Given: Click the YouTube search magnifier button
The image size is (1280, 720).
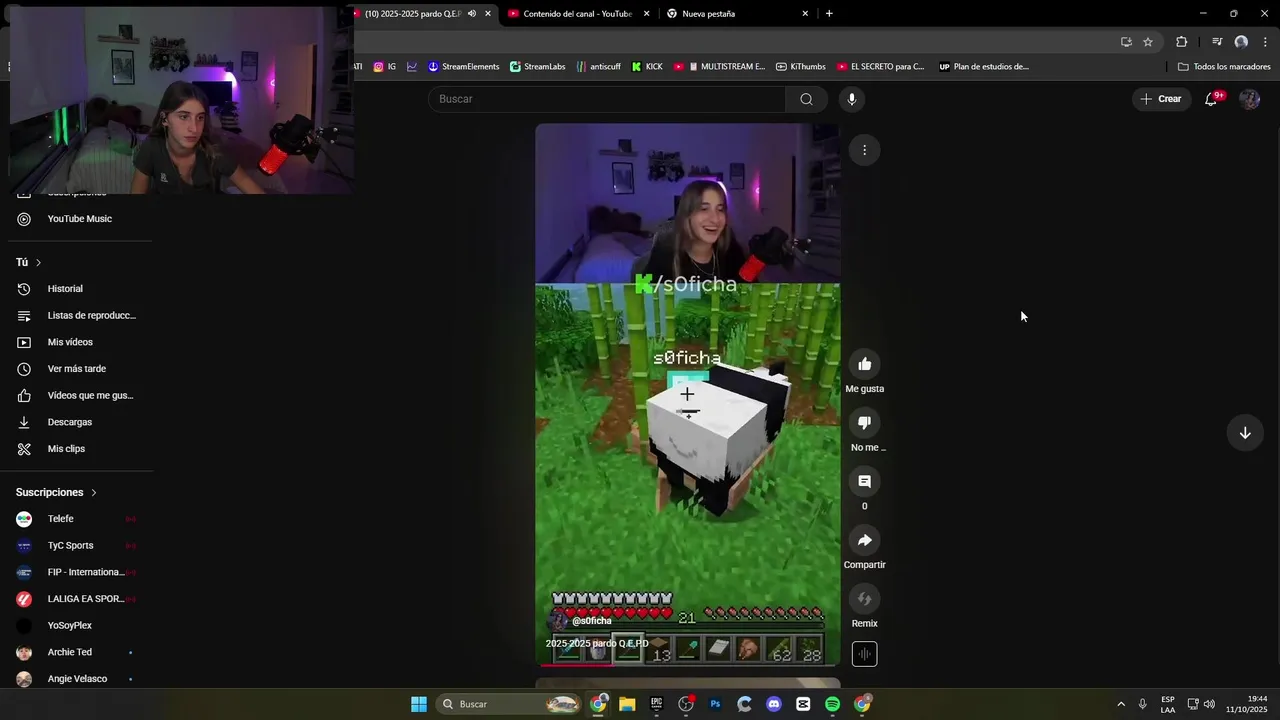Looking at the screenshot, I should [x=806, y=99].
